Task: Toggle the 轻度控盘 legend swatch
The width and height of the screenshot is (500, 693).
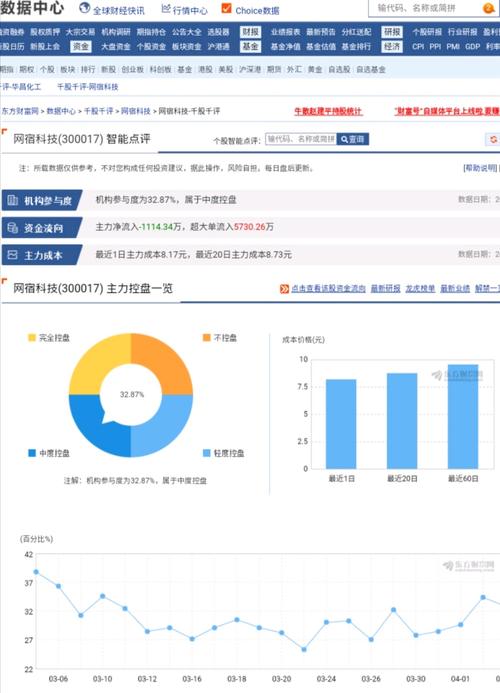Action: [206, 453]
